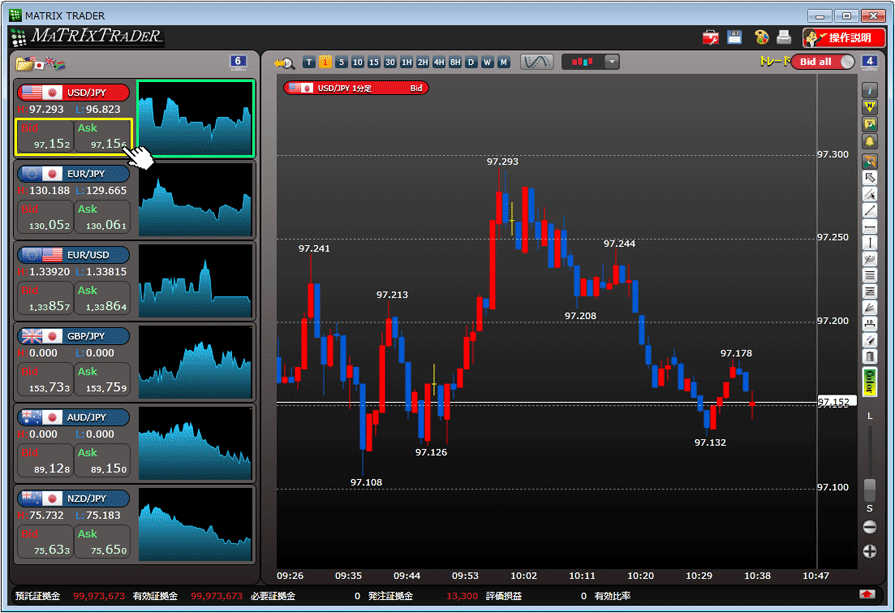
Task: Select the 2H timeframe
Action: pyautogui.click(x=422, y=62)
